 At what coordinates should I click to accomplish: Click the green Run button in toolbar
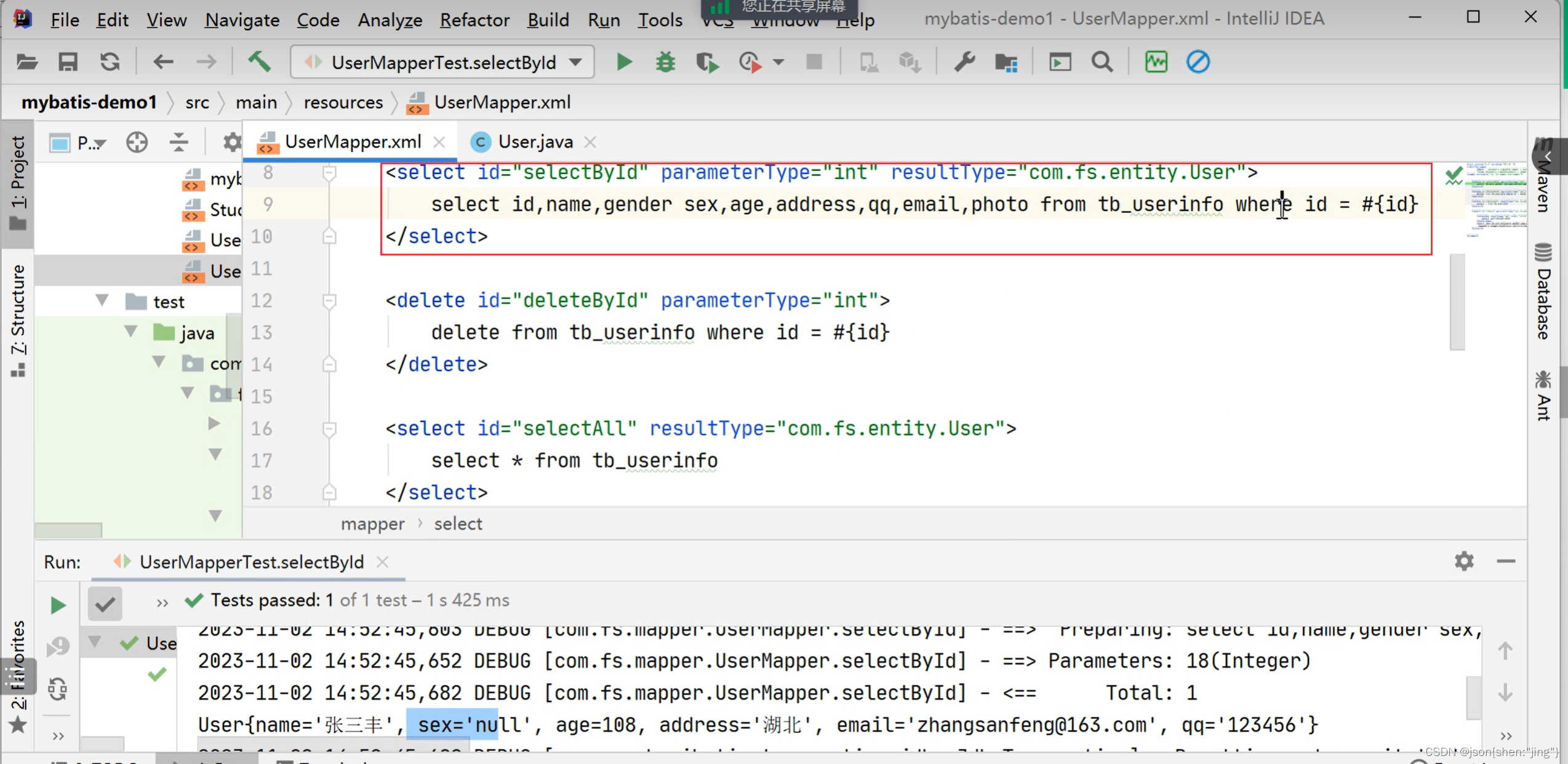coord(624,62)
